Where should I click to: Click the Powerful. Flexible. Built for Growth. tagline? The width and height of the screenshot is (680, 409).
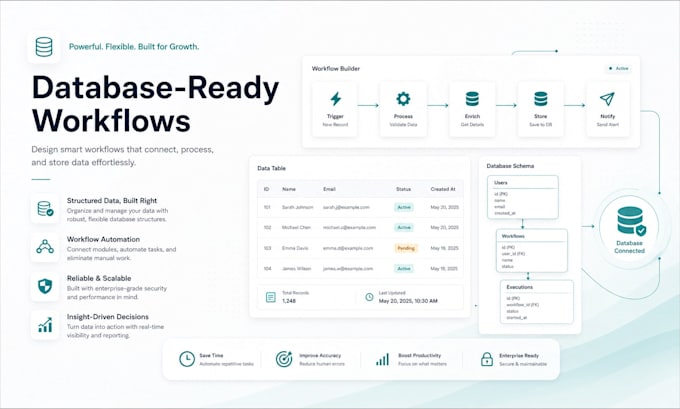134,47
